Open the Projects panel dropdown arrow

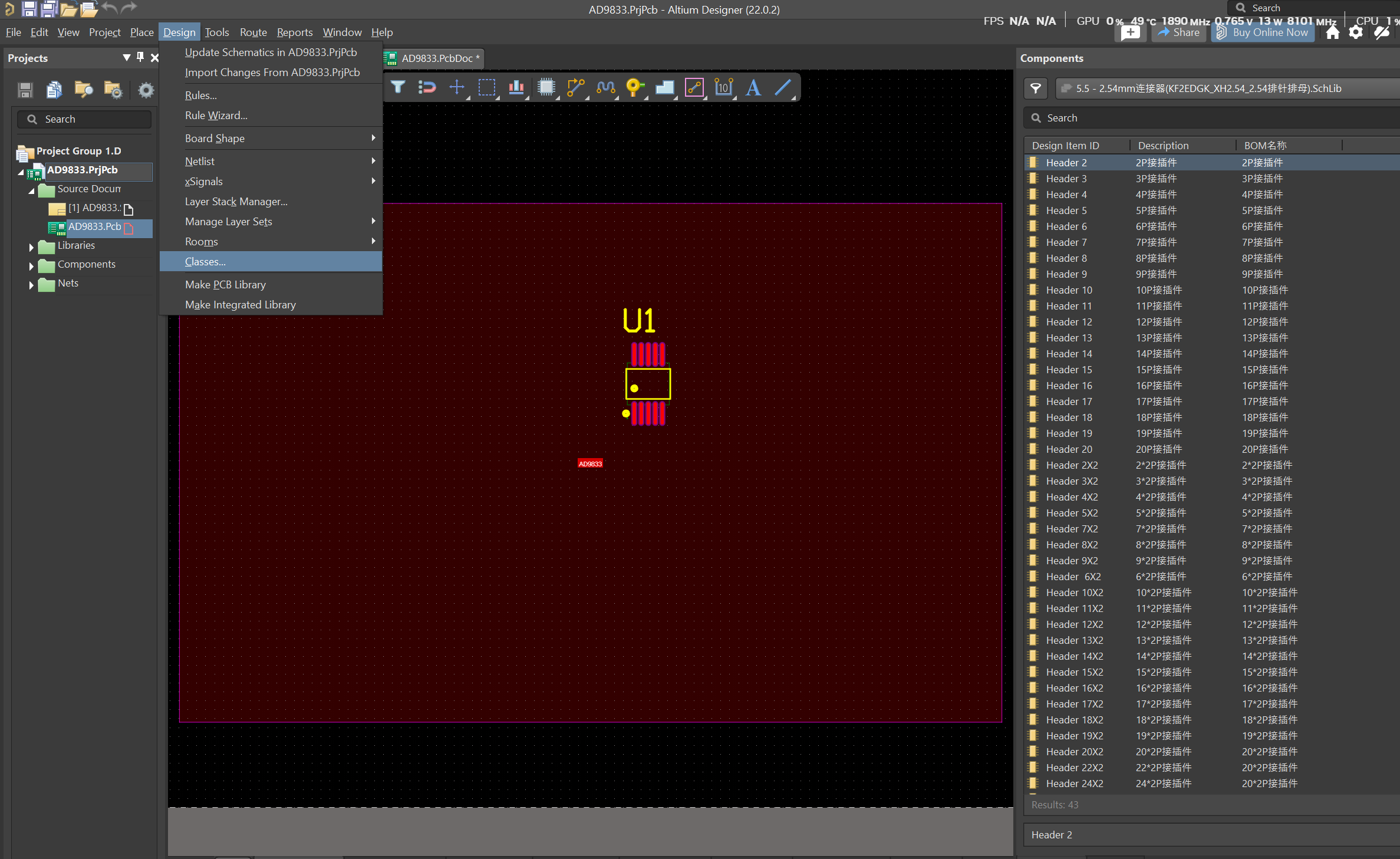pos(126,58)
